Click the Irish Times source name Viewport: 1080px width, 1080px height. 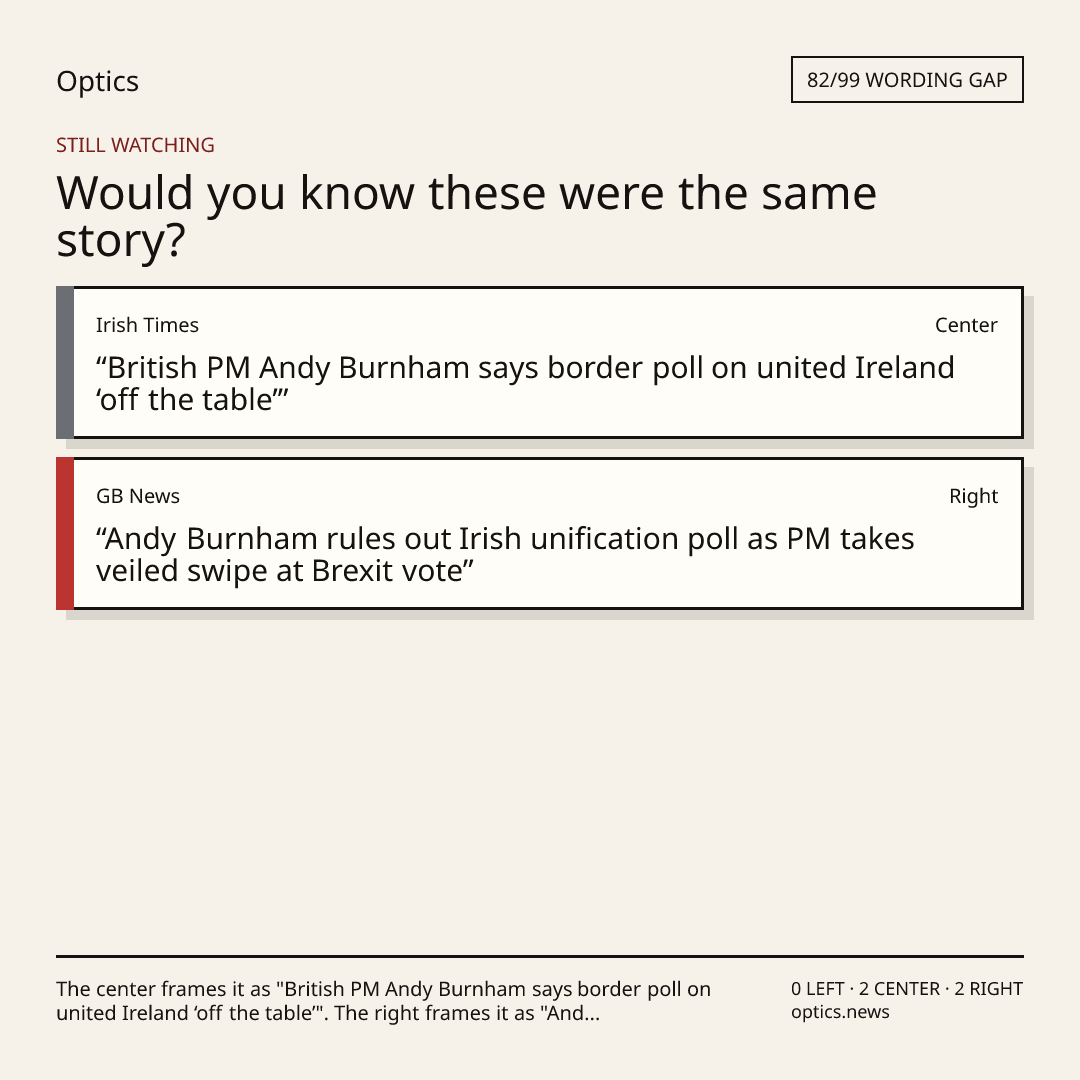147,325
